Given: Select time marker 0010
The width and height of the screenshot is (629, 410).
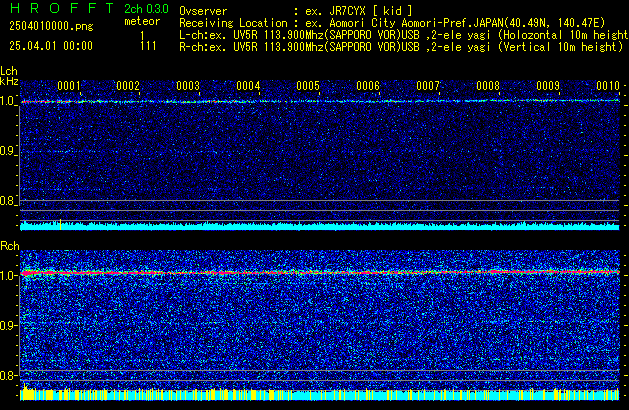Looking at the screenshot, I should (x=608, y=86).
